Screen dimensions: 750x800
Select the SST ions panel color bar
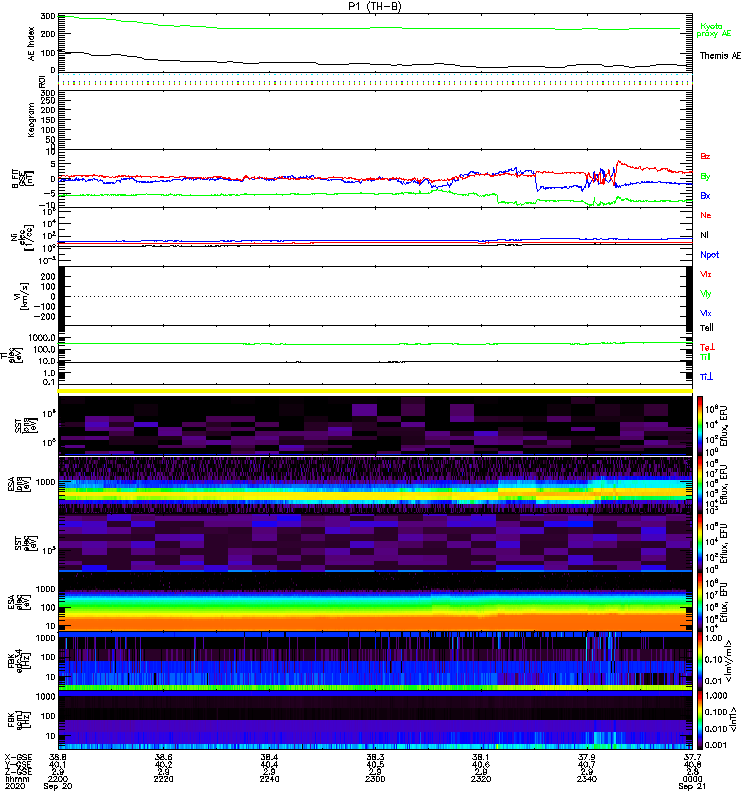700,426
